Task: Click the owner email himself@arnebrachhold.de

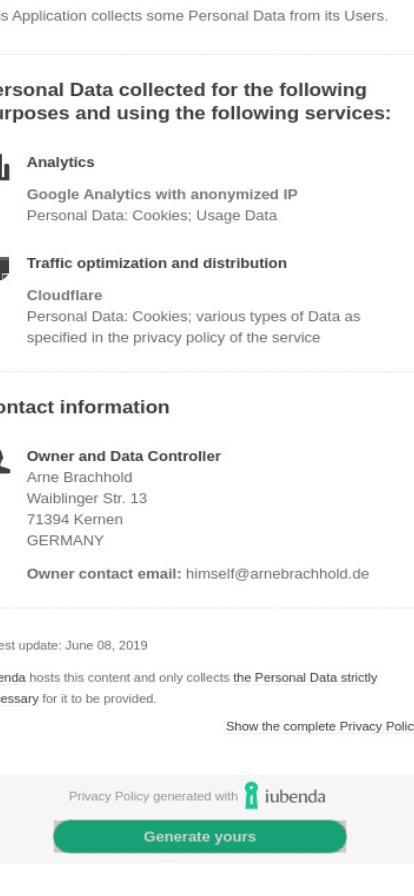Action: coord(277,574)
